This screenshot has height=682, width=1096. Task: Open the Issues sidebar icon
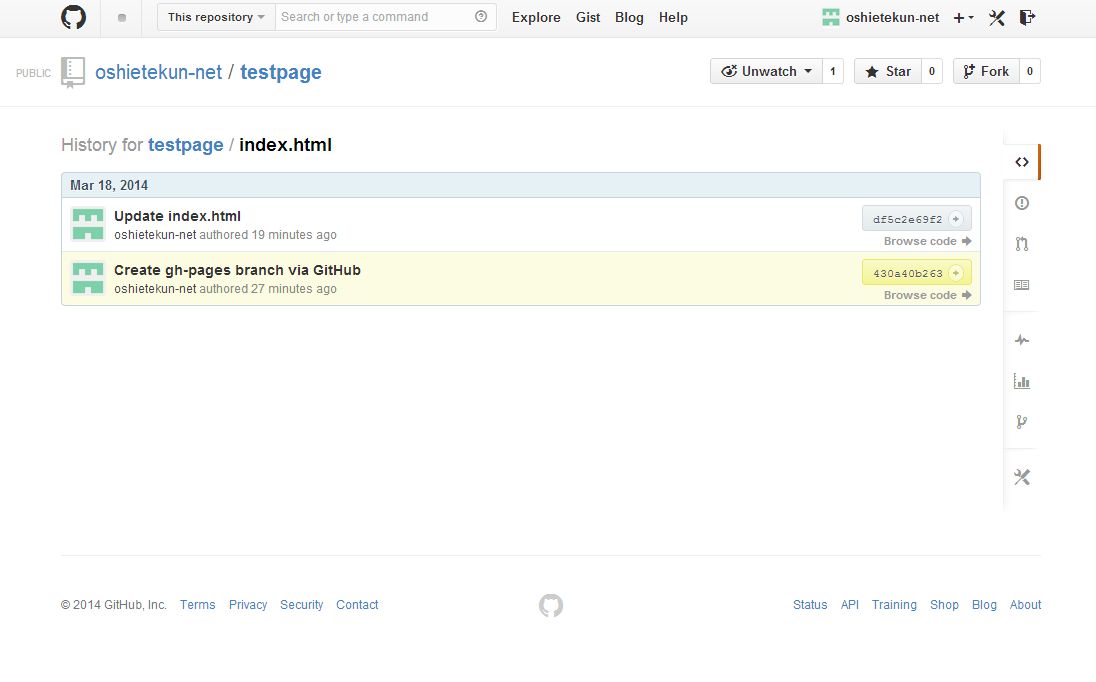(1022, 203)
